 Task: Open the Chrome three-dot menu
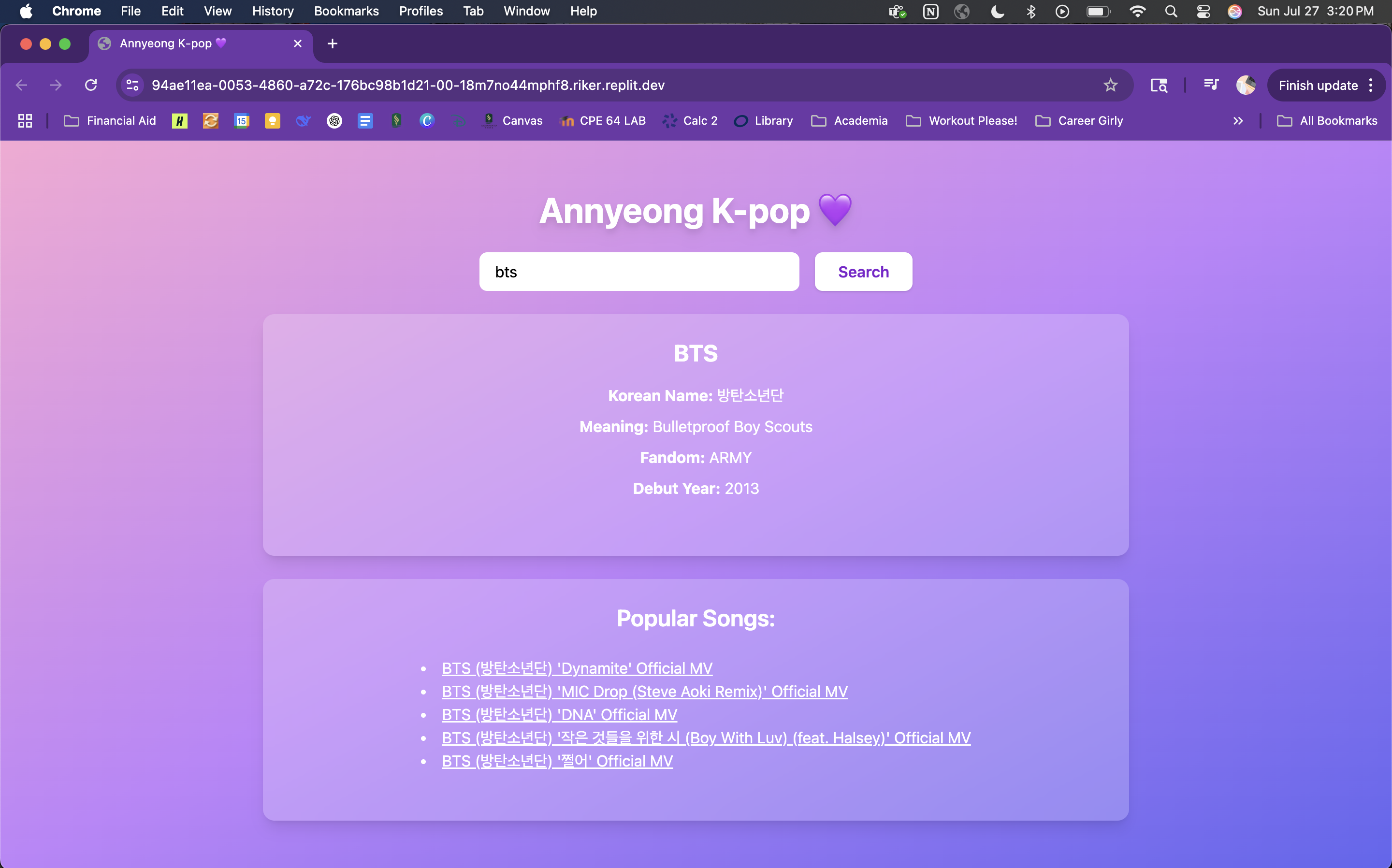pos(1371,85)
